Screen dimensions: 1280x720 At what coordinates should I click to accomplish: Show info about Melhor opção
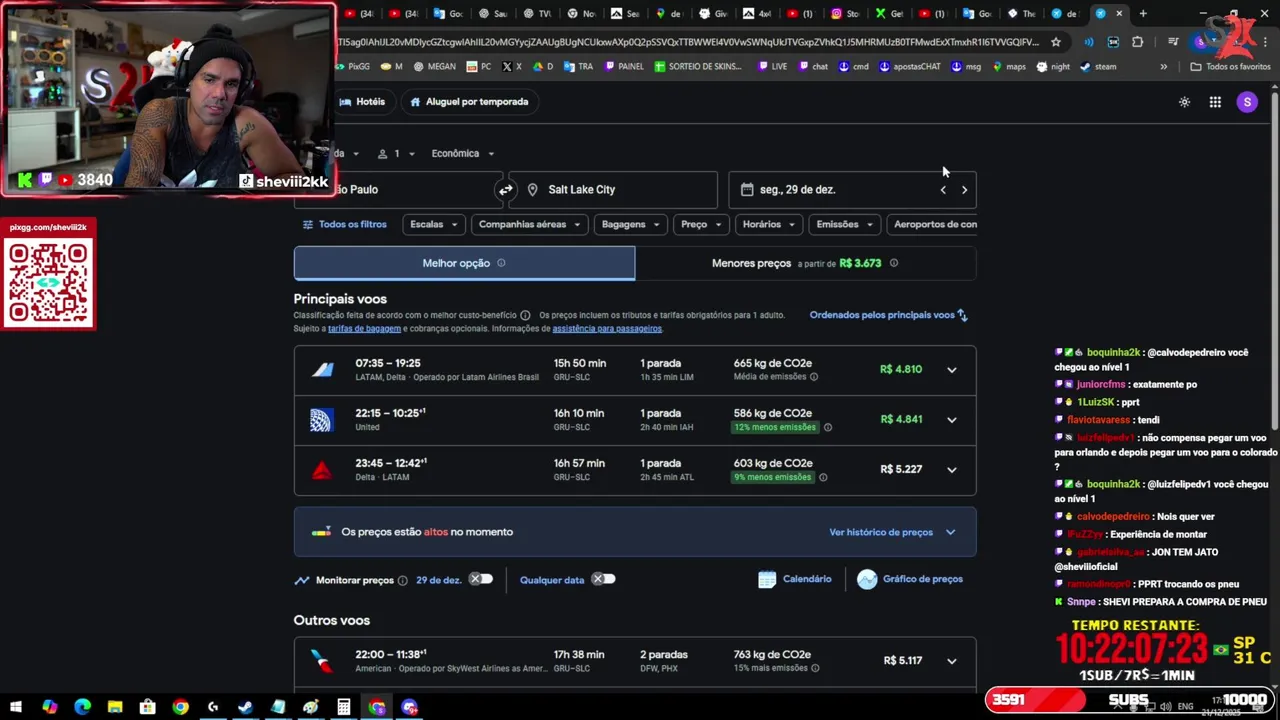click(501, 263)
